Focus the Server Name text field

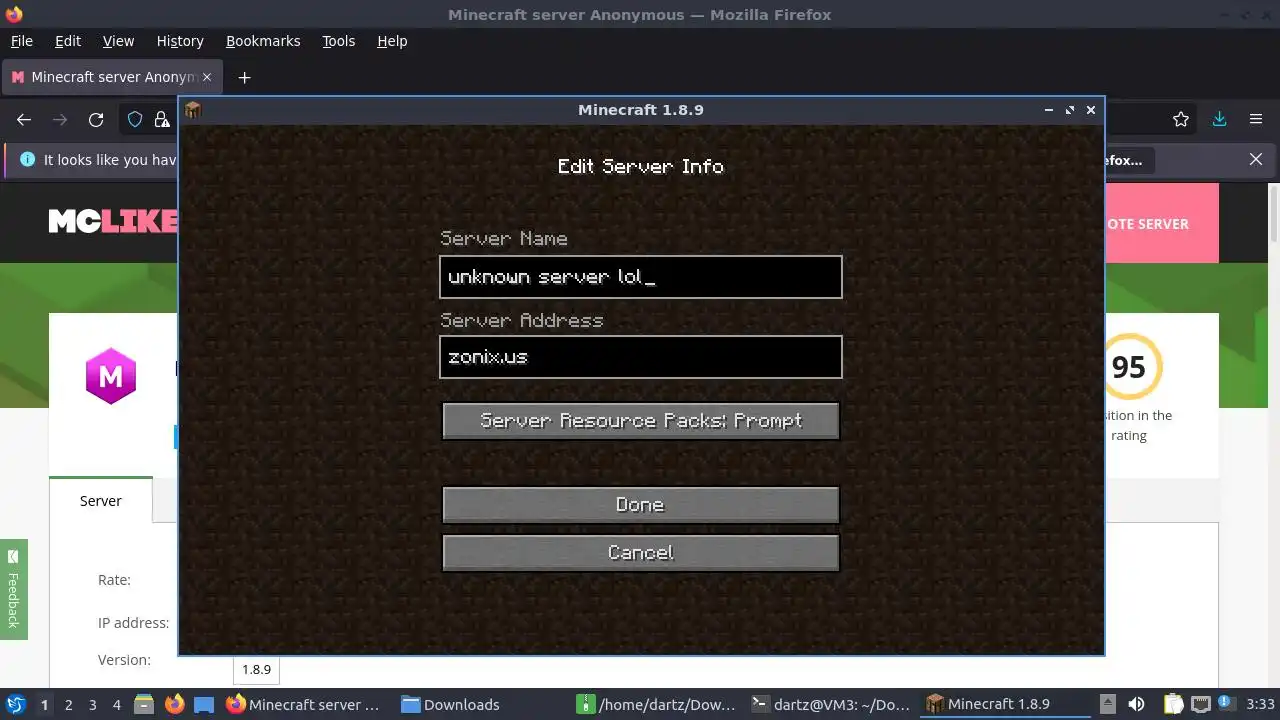pyautogui.click(x=640, y=277)
